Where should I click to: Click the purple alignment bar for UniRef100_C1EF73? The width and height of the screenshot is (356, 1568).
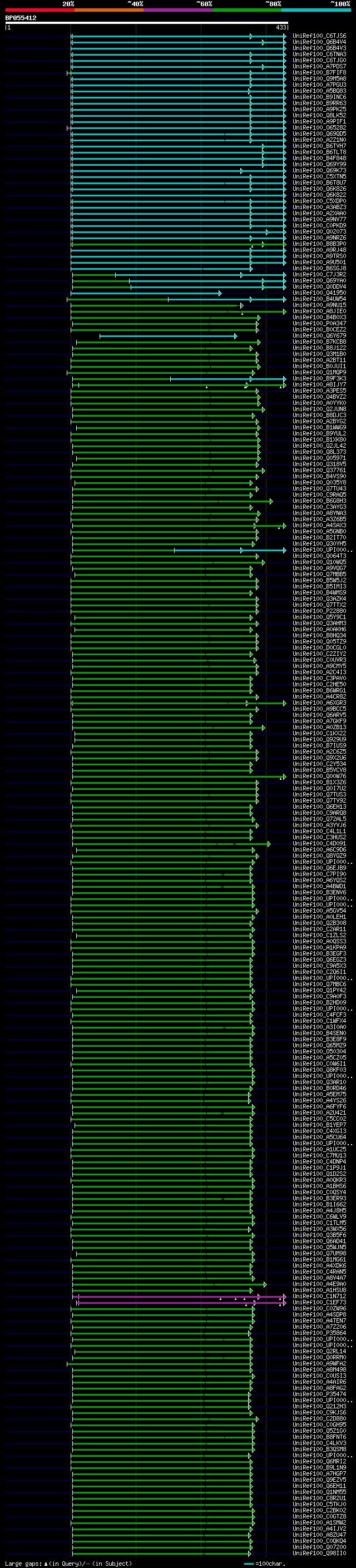181,1303
